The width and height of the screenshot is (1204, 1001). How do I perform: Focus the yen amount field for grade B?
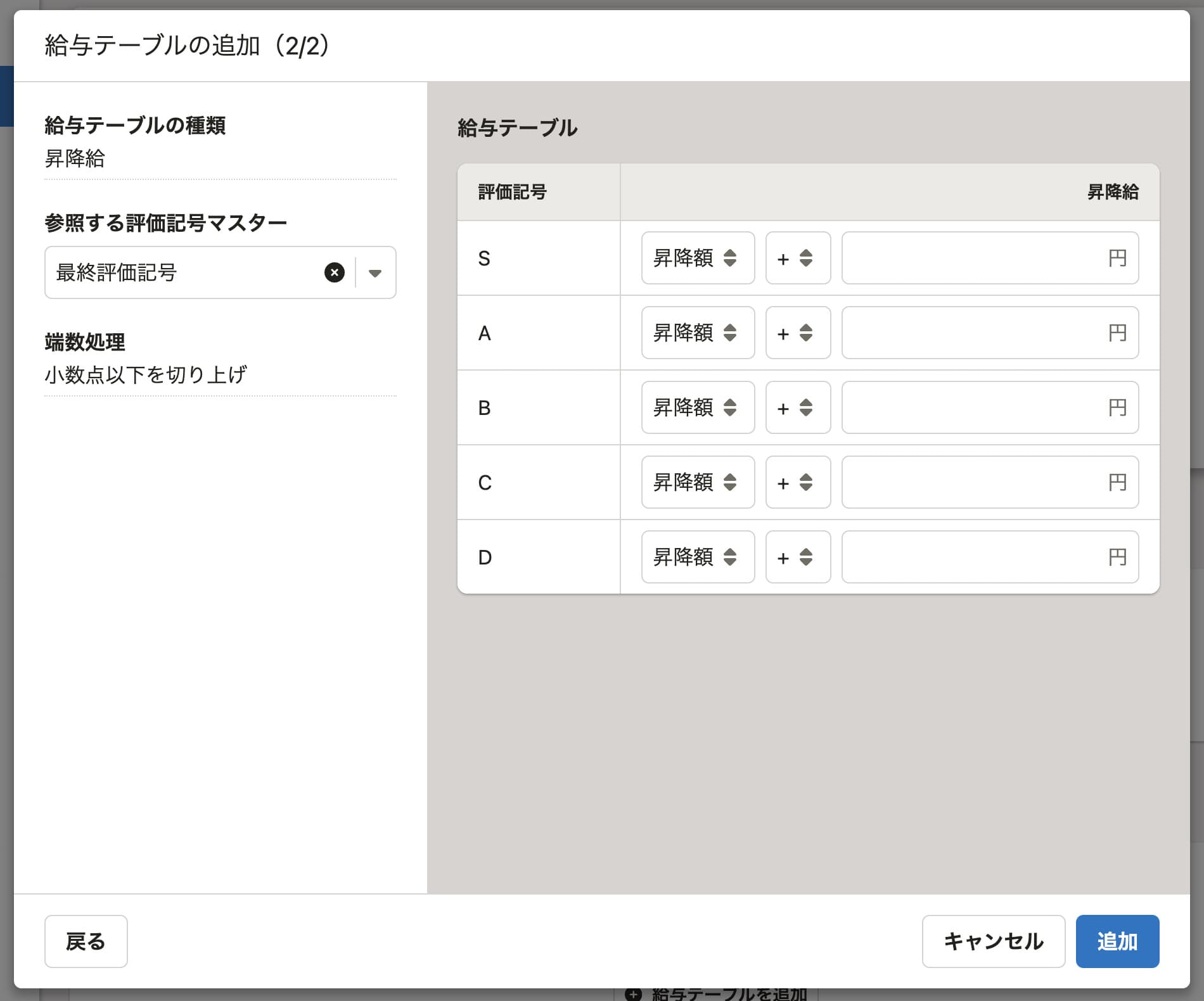coord(976,407)
